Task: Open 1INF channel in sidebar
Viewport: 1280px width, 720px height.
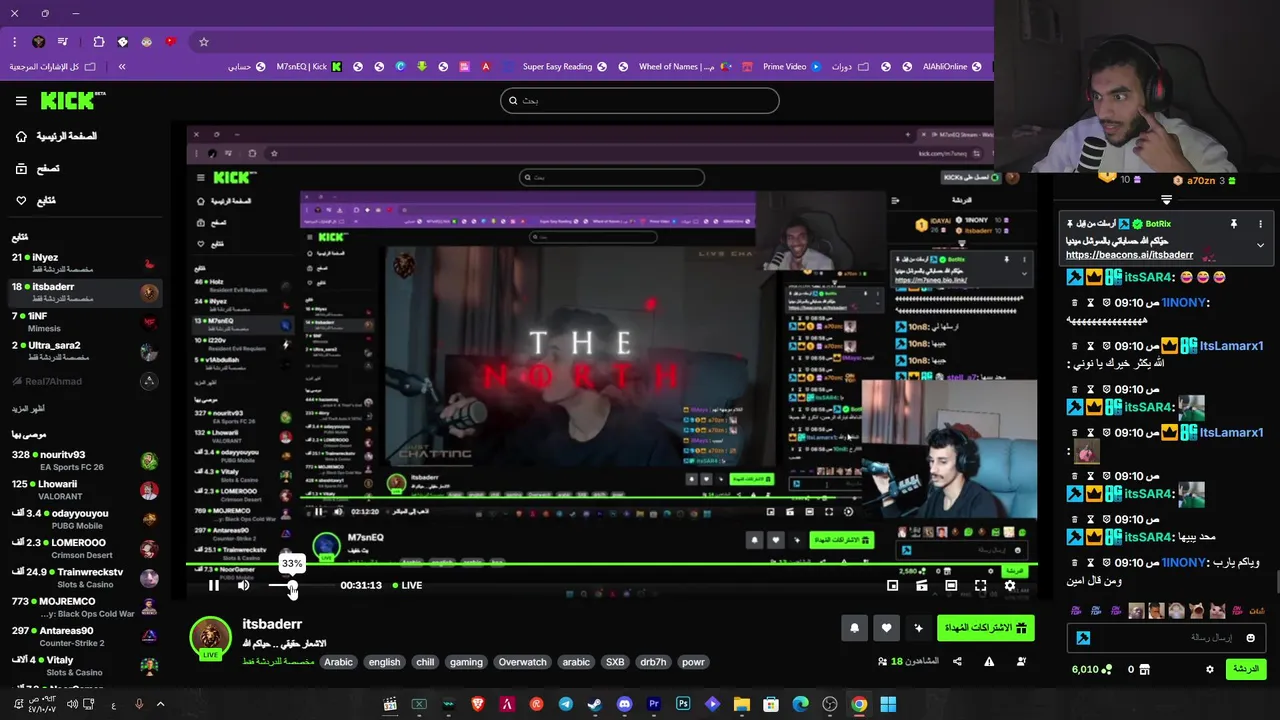Action: coord(84,321)
